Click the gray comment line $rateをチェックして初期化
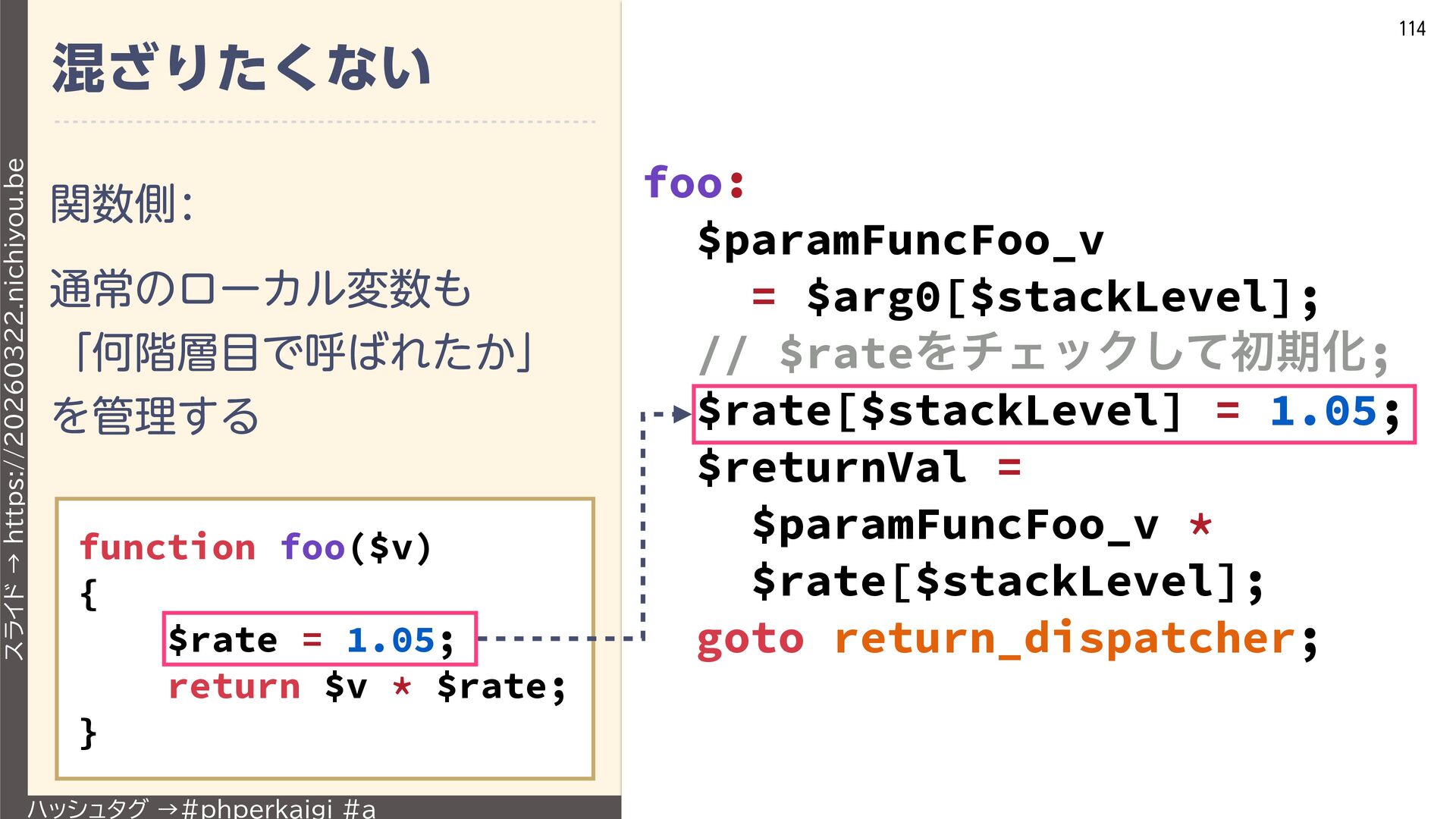The image size is (1456, 819). (x=1043, y=353)
